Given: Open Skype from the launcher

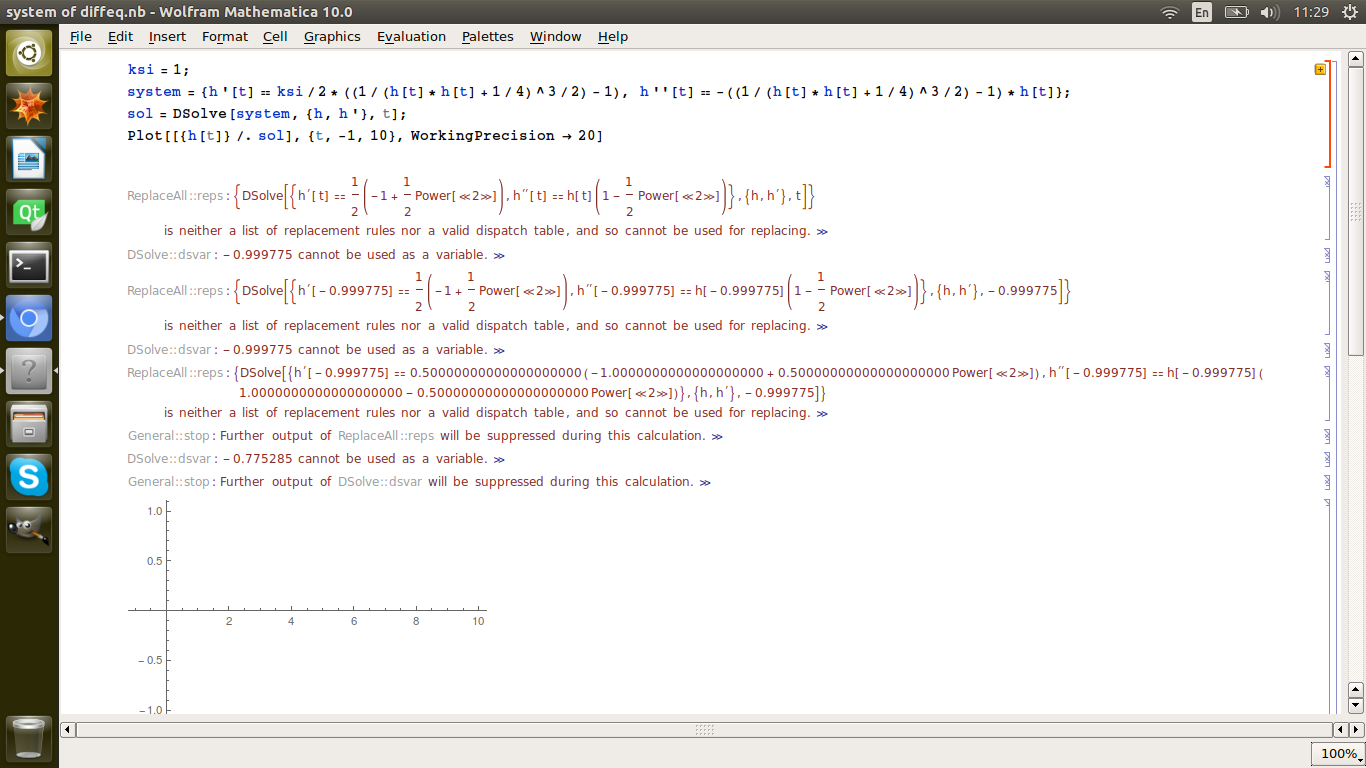Looking at the screenshot, I should (29, 477).
